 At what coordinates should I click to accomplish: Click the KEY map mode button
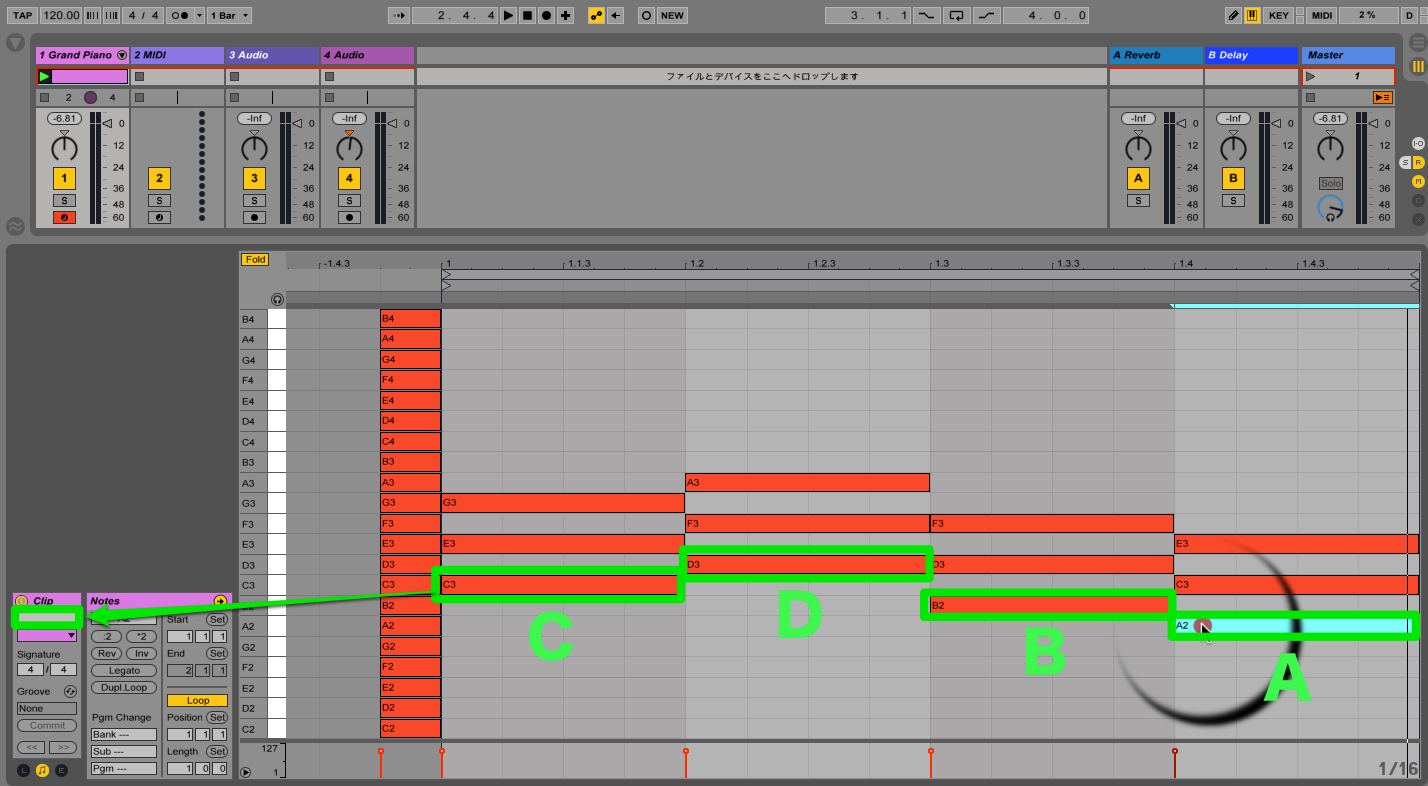coord(1279,16)
